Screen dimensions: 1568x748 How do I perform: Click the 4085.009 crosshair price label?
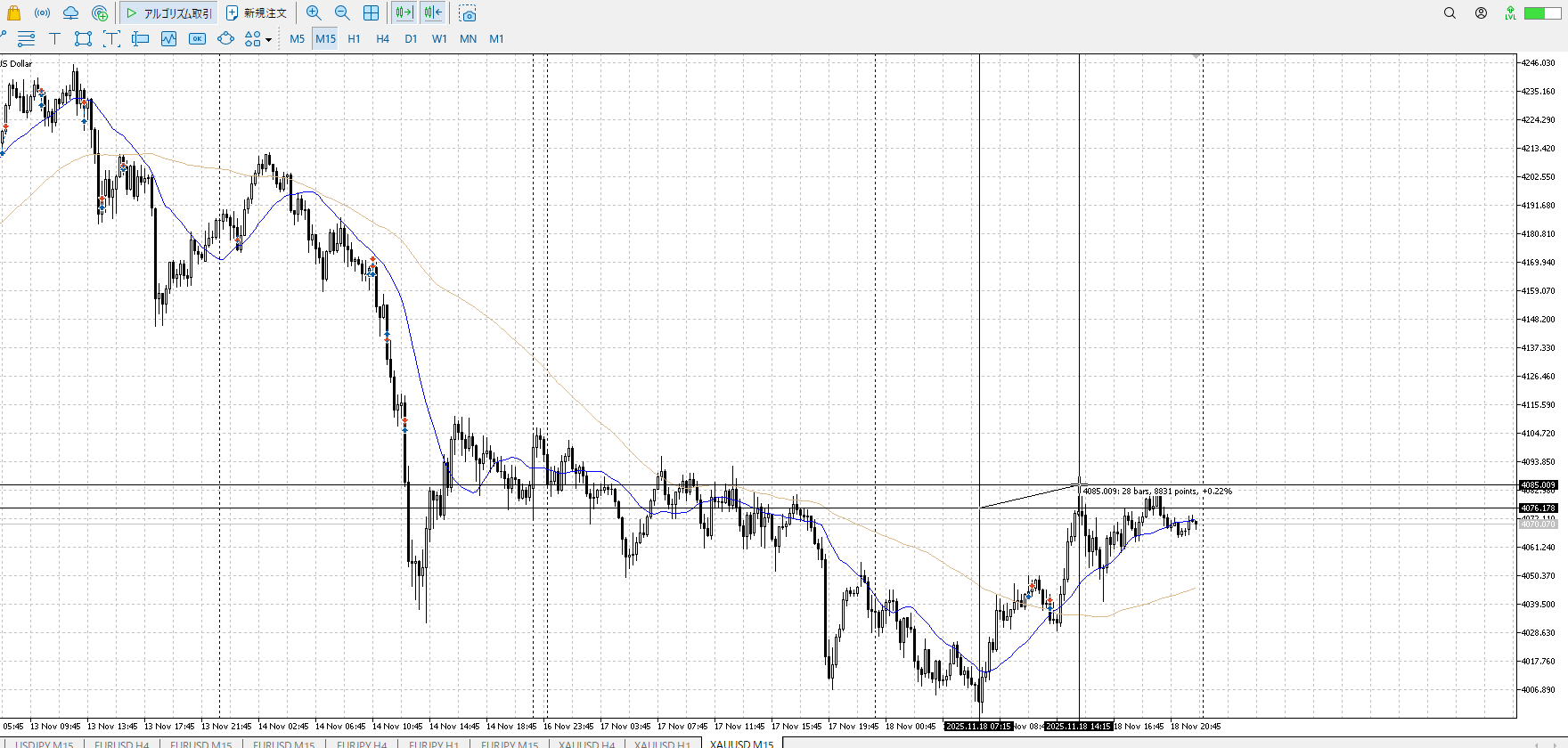tap(1538, 485)
